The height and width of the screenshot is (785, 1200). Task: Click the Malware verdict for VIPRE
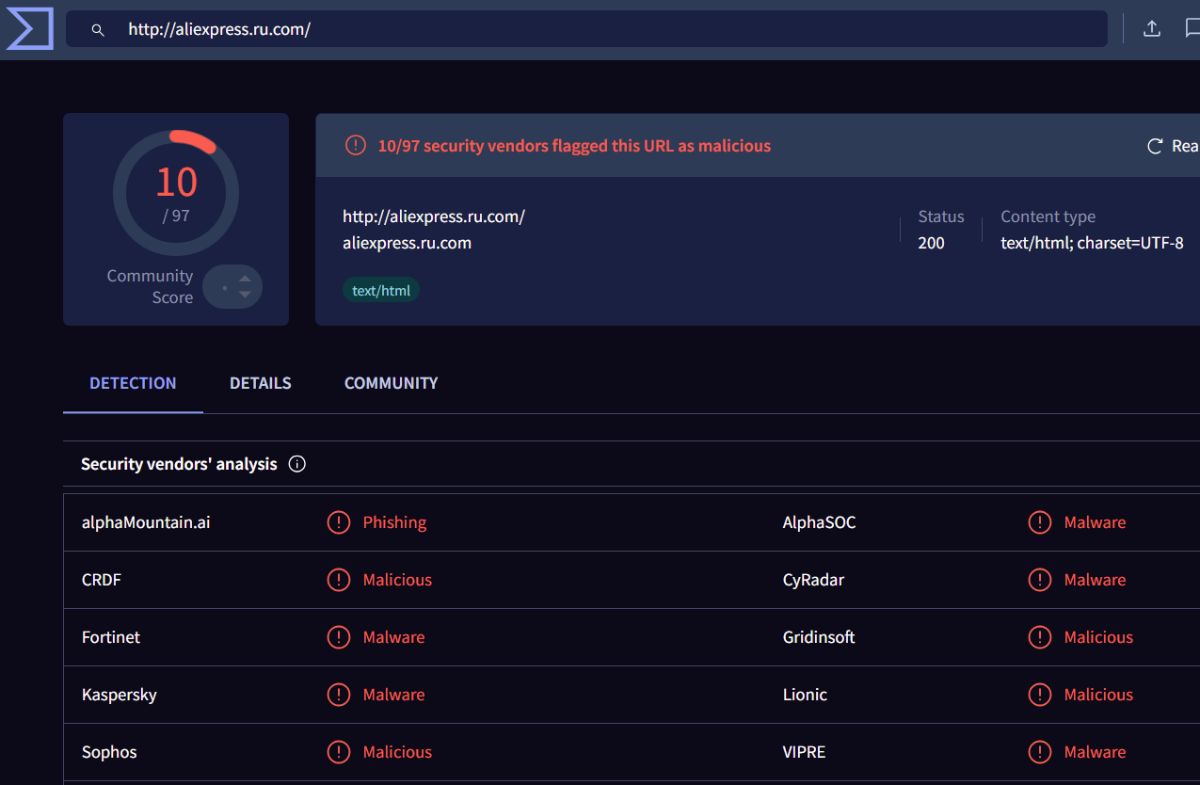(1095, 752)
